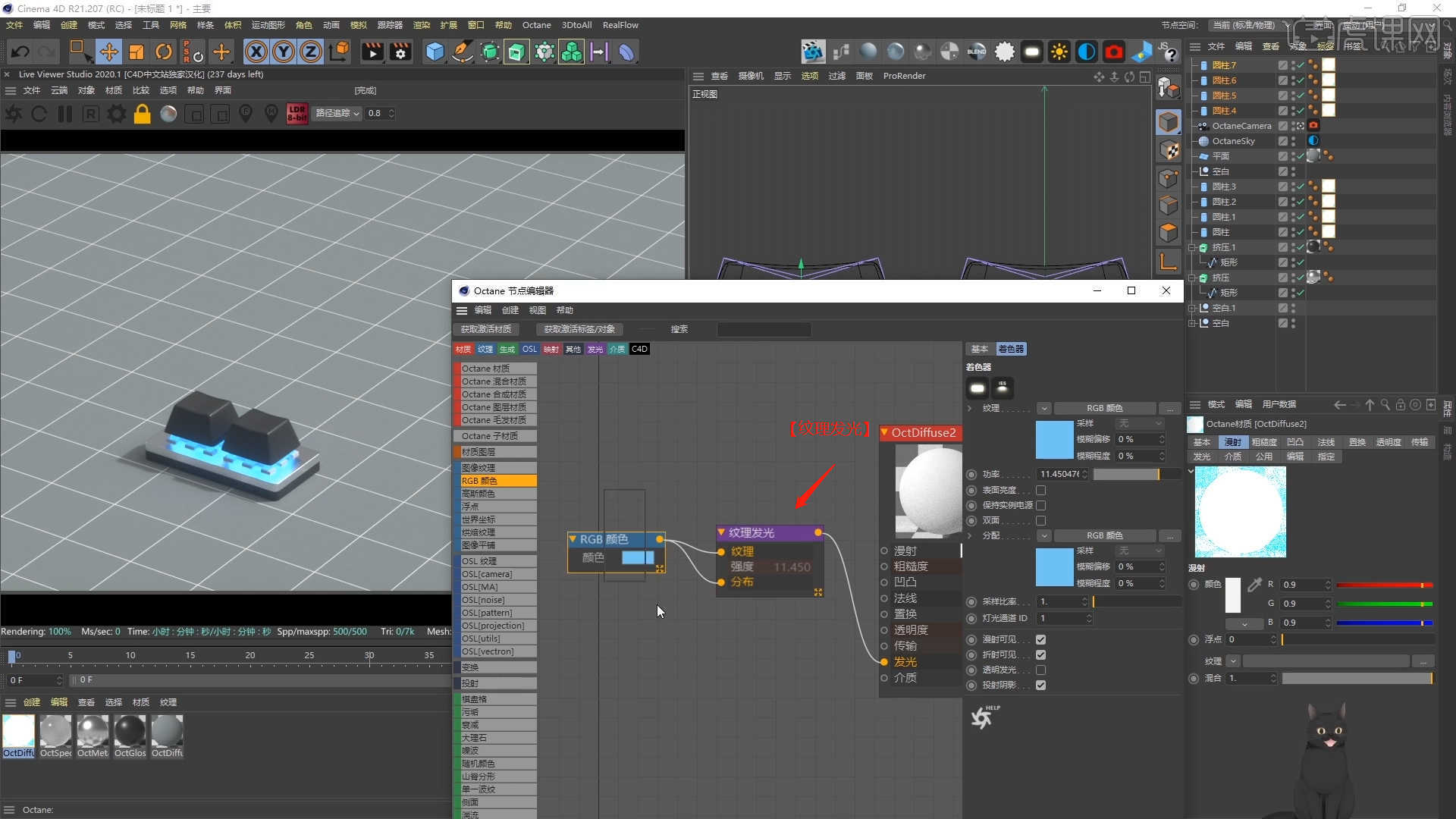Click the 纹理 blue color preview
Image resolution: width=1456 pixels, height=819 pixels.
point(1055,439)
